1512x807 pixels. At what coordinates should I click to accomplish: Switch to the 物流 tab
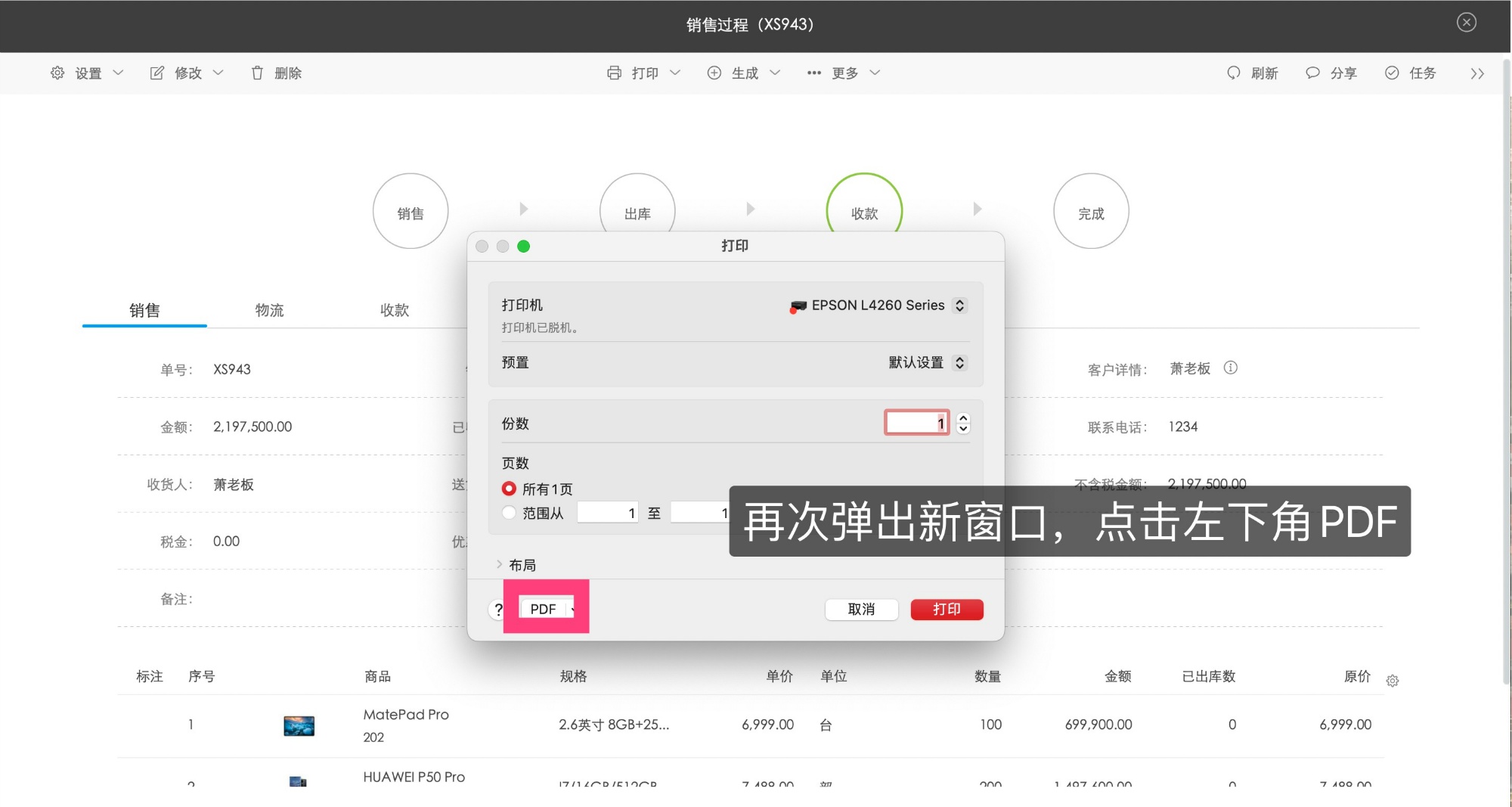click(269, 310)
